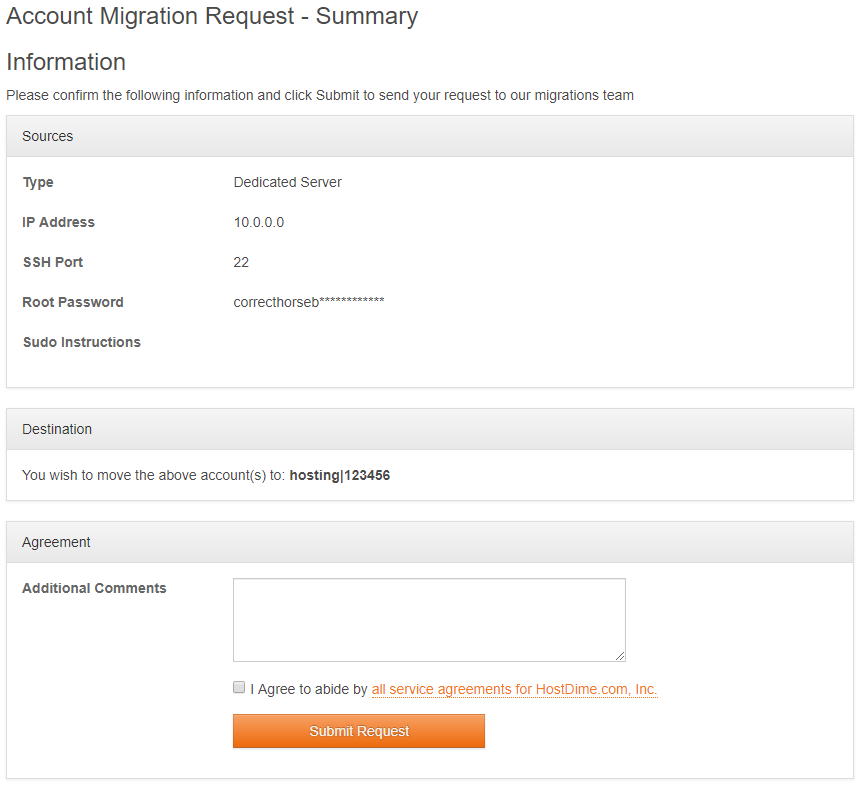Click the Type field label
The height and width of the screenshot is (788, 861).
click(x=37, y=182)
